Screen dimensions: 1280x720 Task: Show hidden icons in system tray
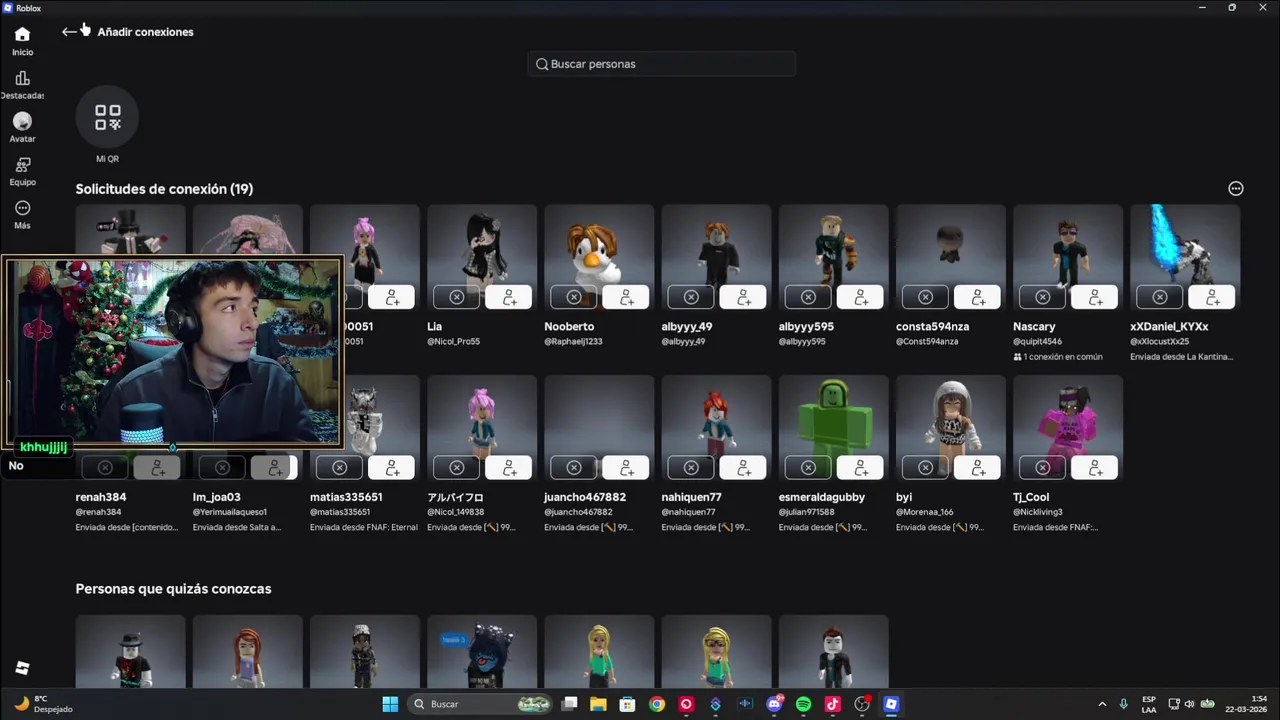(1102, 704)
